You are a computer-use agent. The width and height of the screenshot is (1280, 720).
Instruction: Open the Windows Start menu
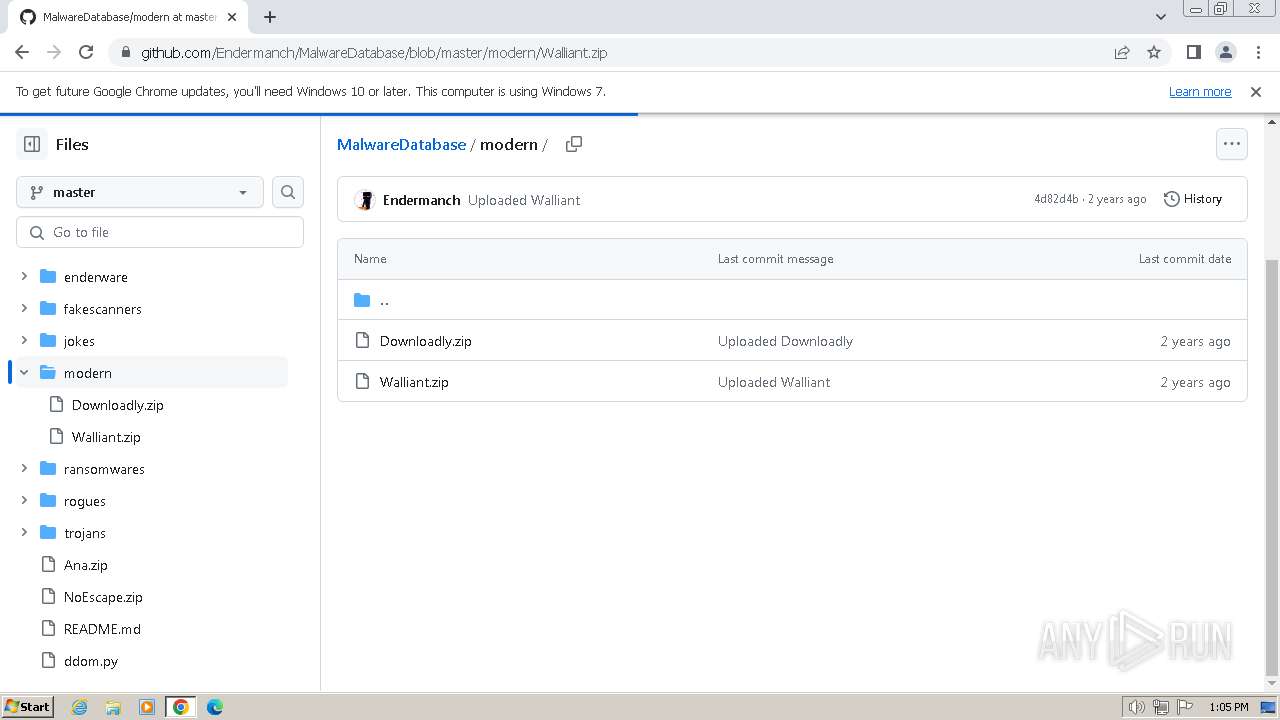(27, 707)
